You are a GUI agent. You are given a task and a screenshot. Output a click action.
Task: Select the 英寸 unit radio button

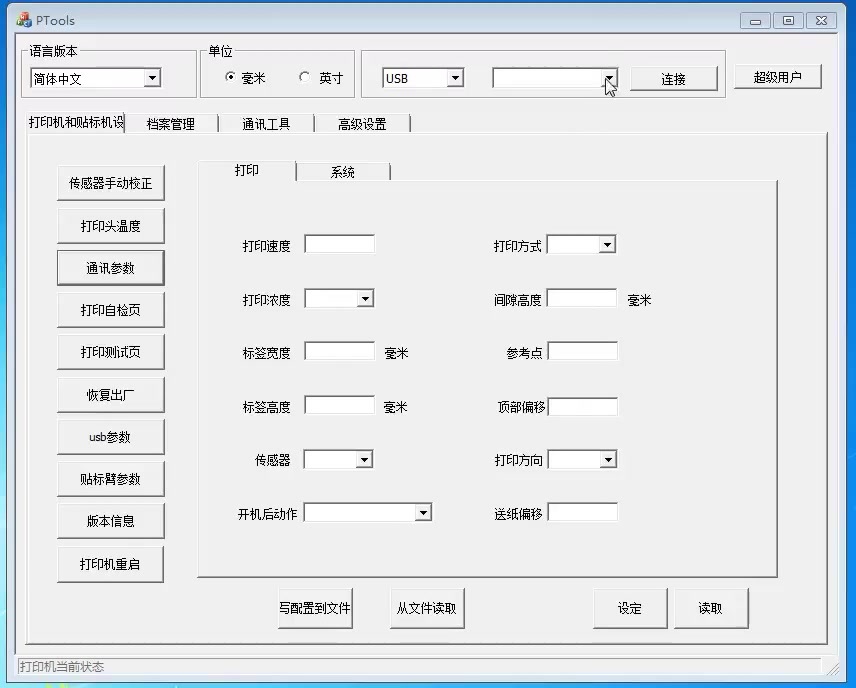point(305,78)
